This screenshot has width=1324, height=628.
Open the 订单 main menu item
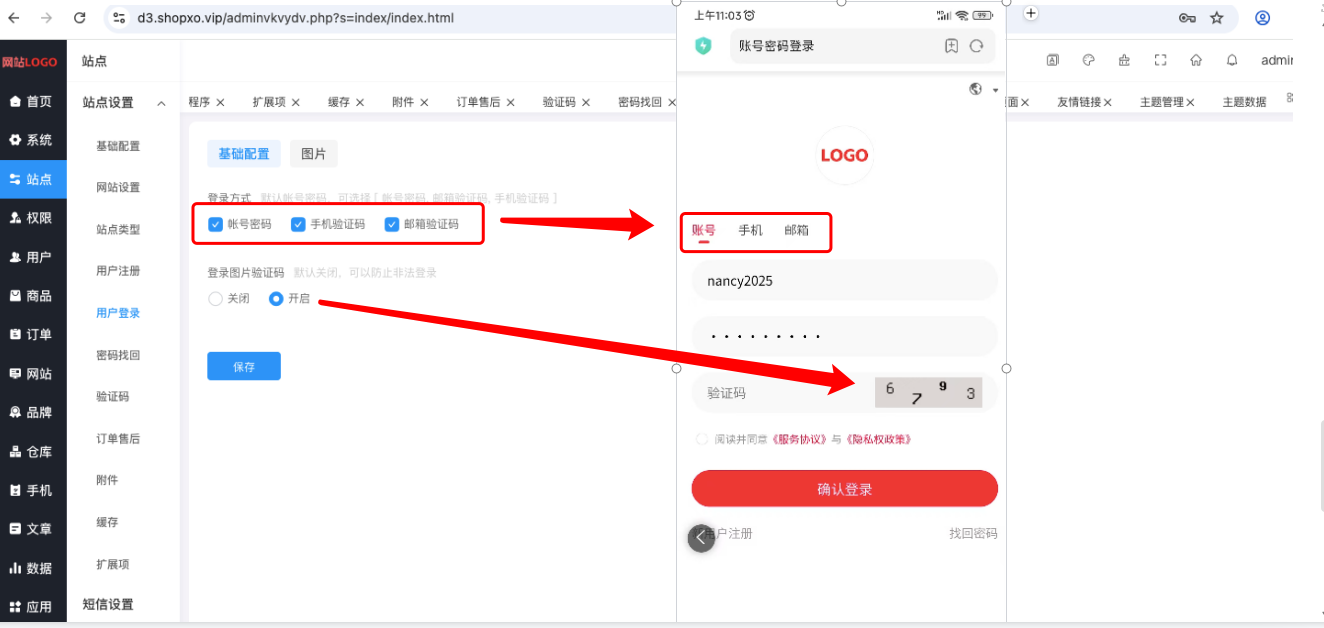point(33,334)
